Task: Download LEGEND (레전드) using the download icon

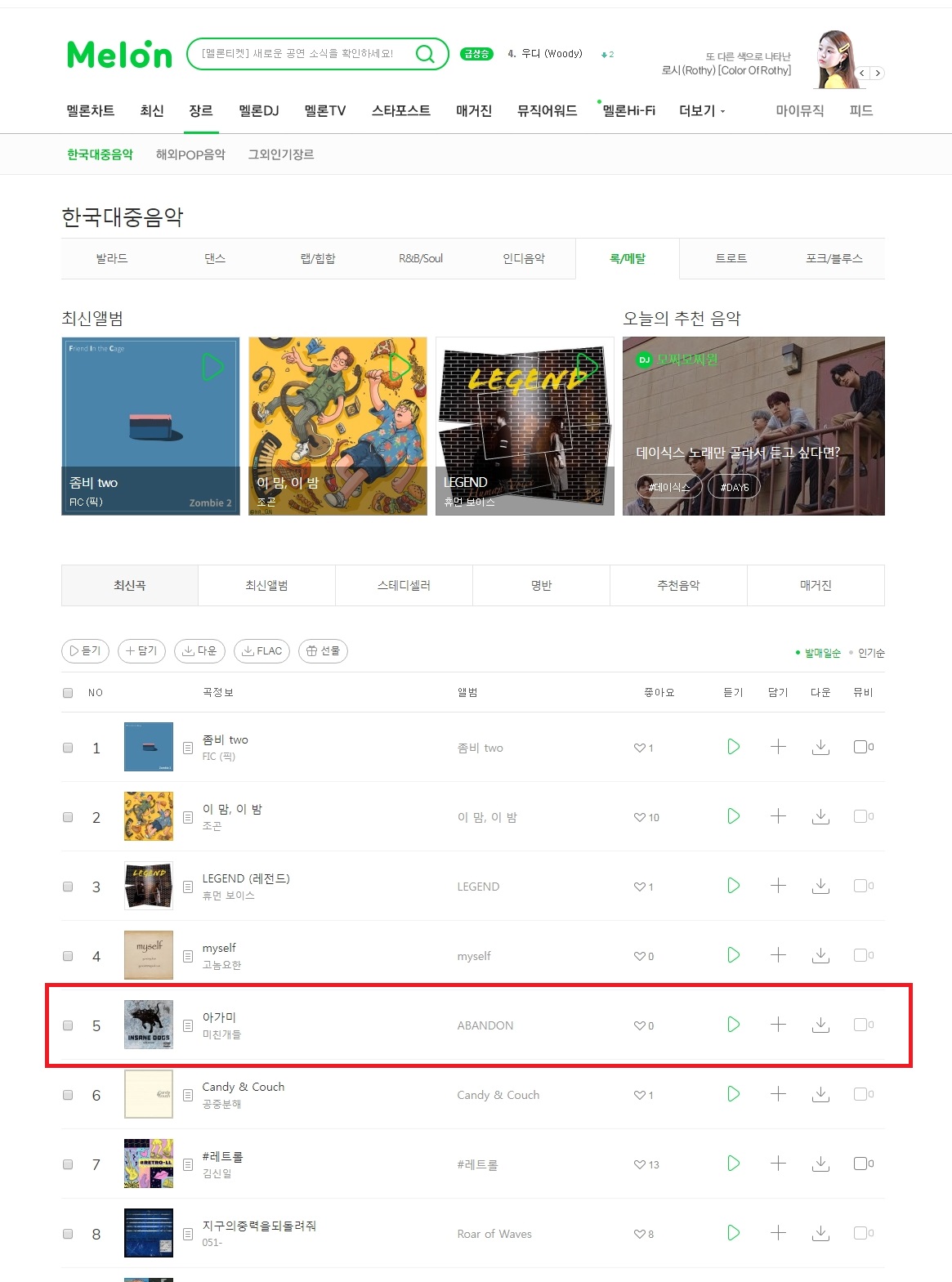Action: coord(821,886)
